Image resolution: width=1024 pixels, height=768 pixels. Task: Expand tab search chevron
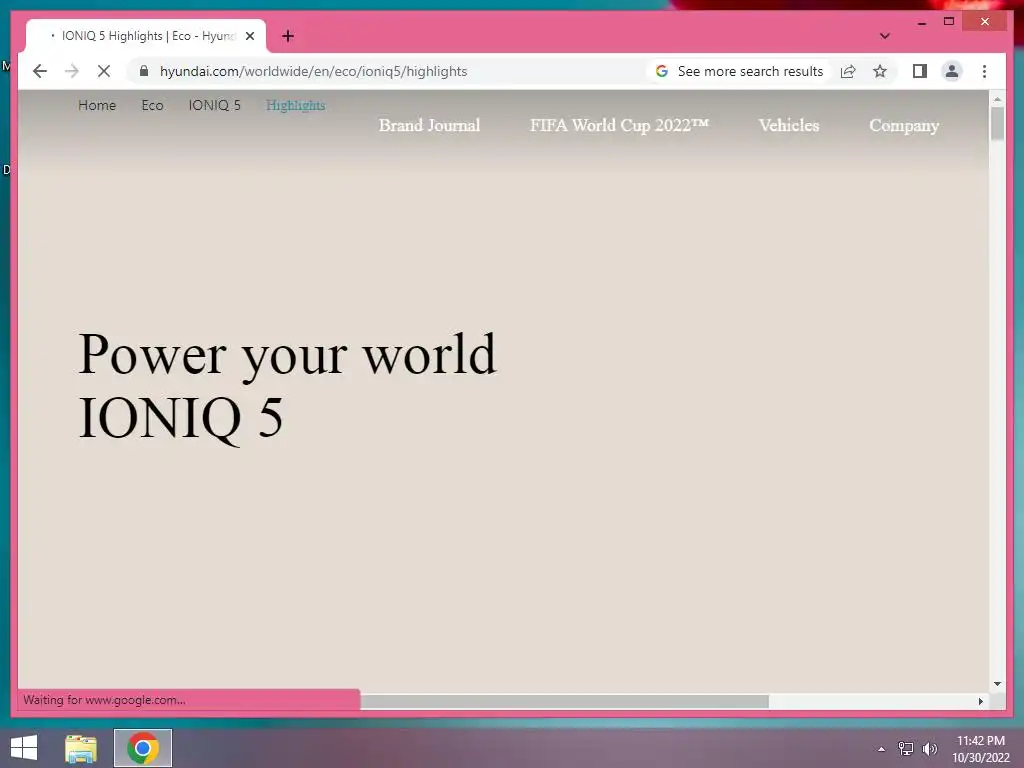884,36
